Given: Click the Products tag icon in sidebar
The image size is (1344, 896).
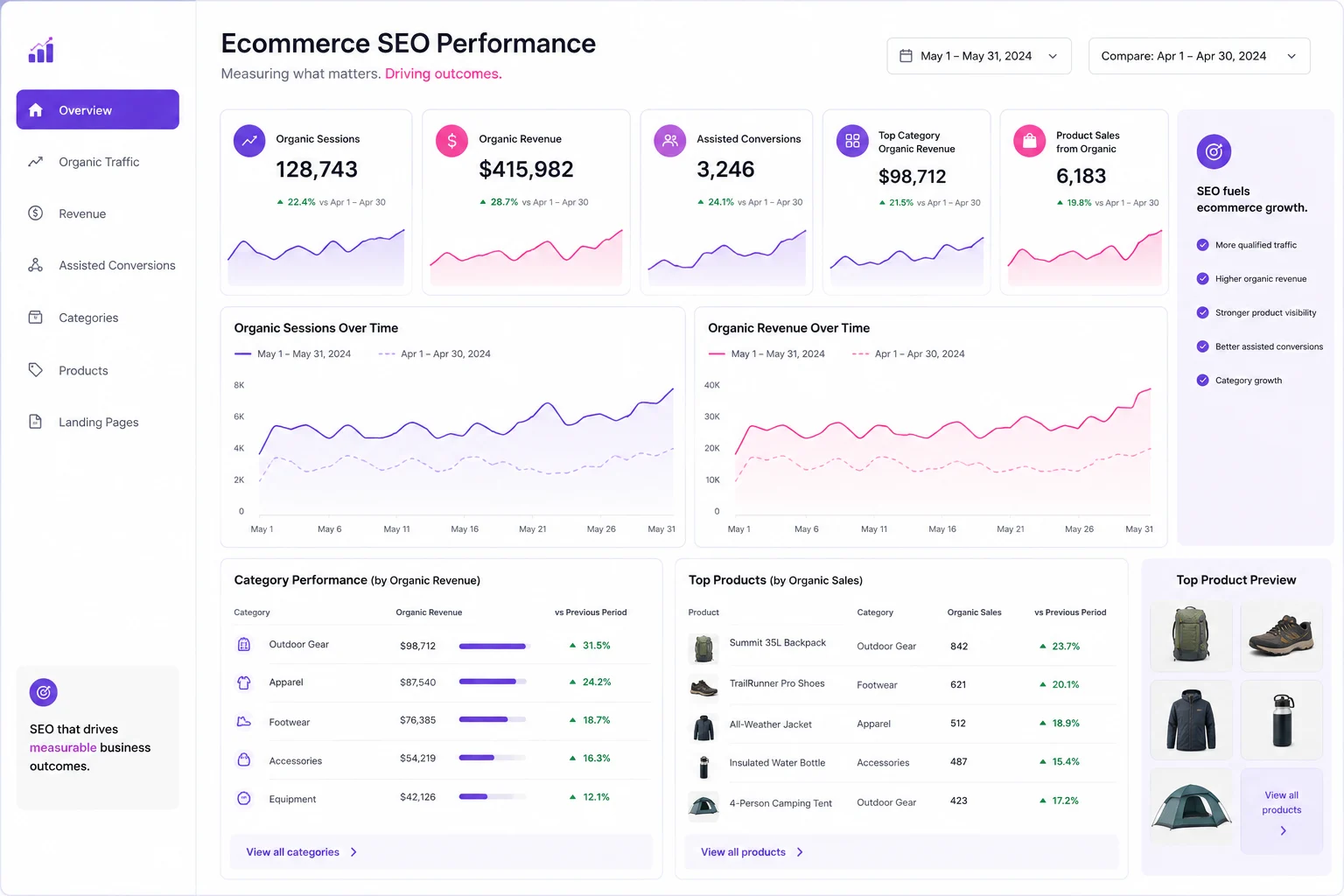Looking at the screenshot, I should (x=36, y=370).
